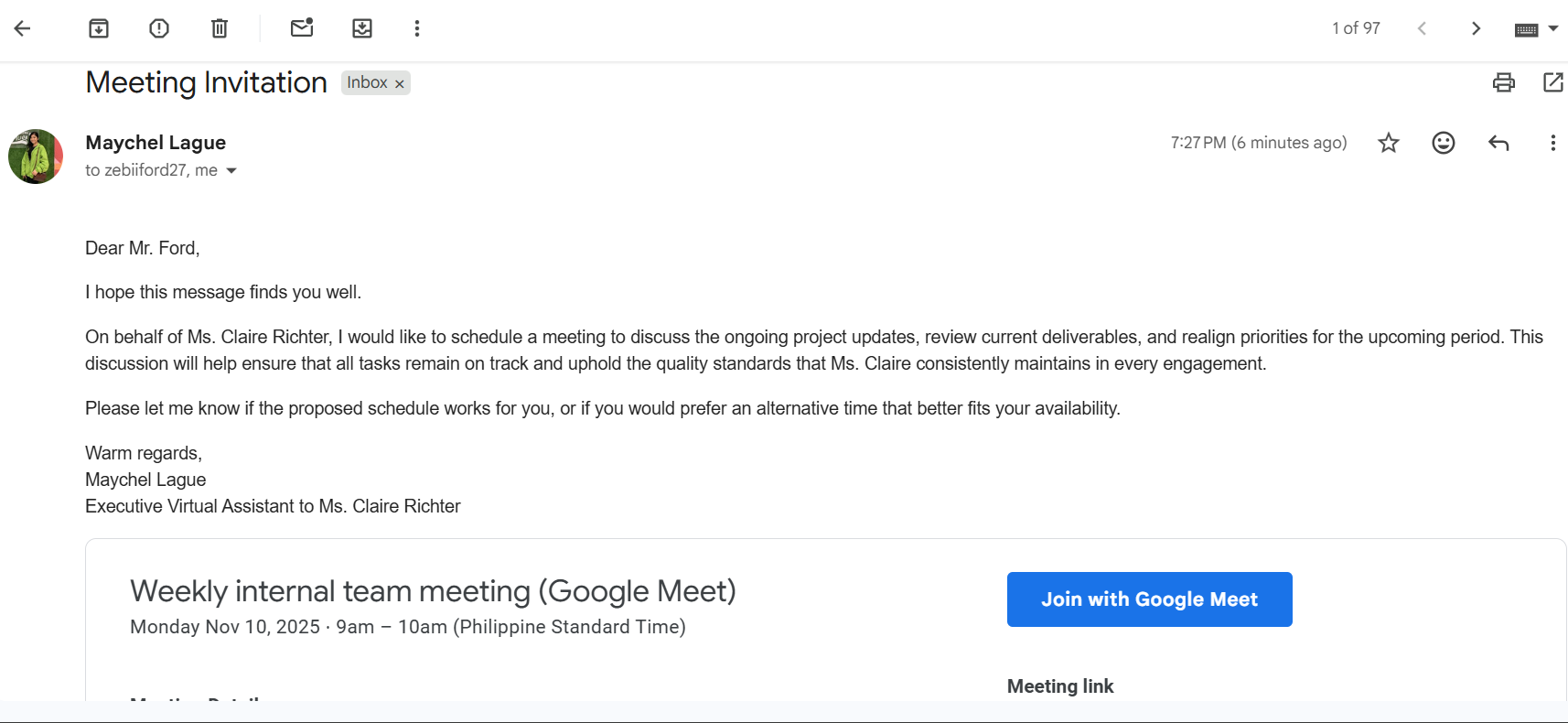Go back to the inbox list
1568x723 pixels.
click(x=23, y=28)
